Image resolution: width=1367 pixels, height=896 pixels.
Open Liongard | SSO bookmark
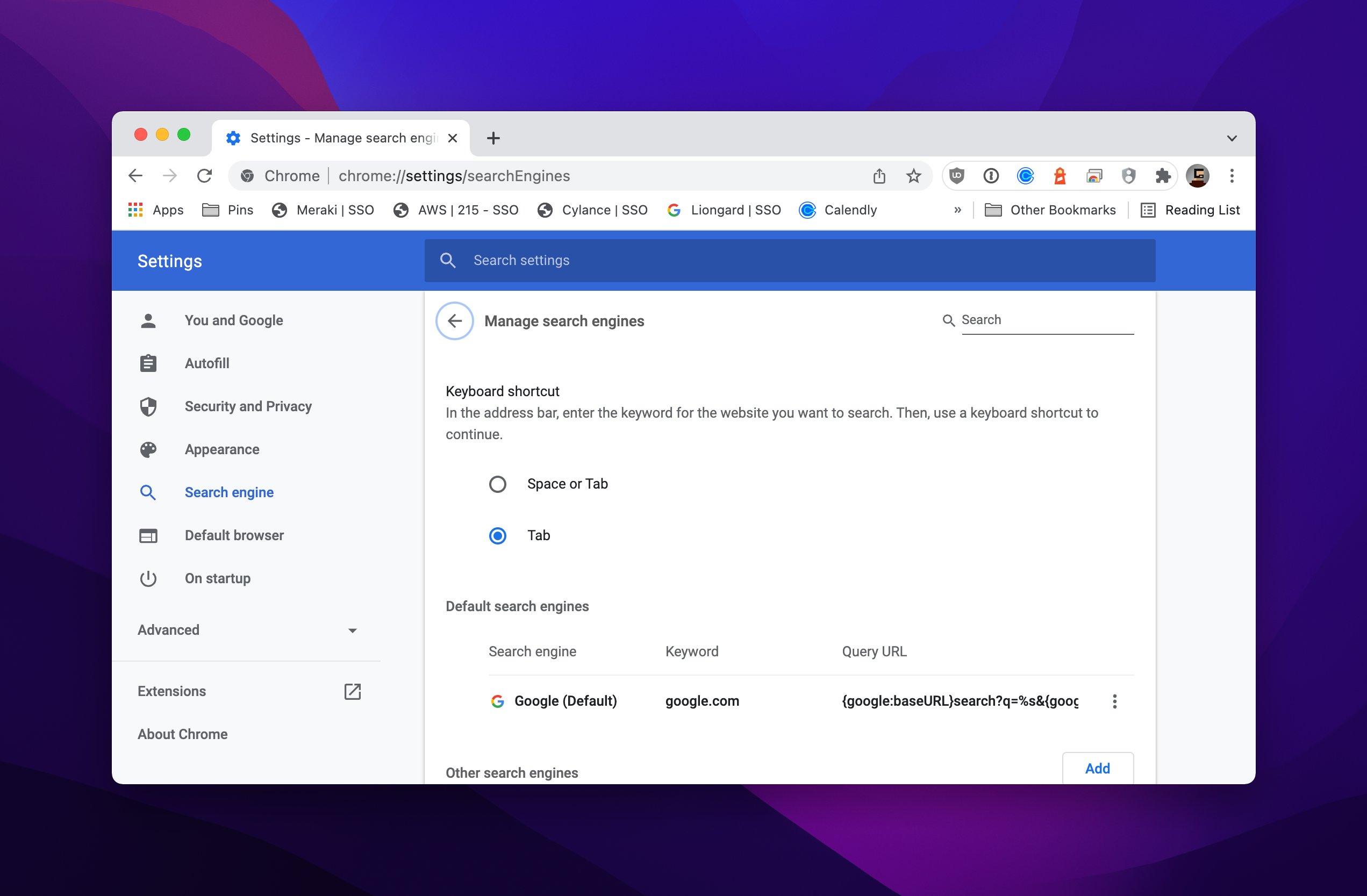point(724,210)
